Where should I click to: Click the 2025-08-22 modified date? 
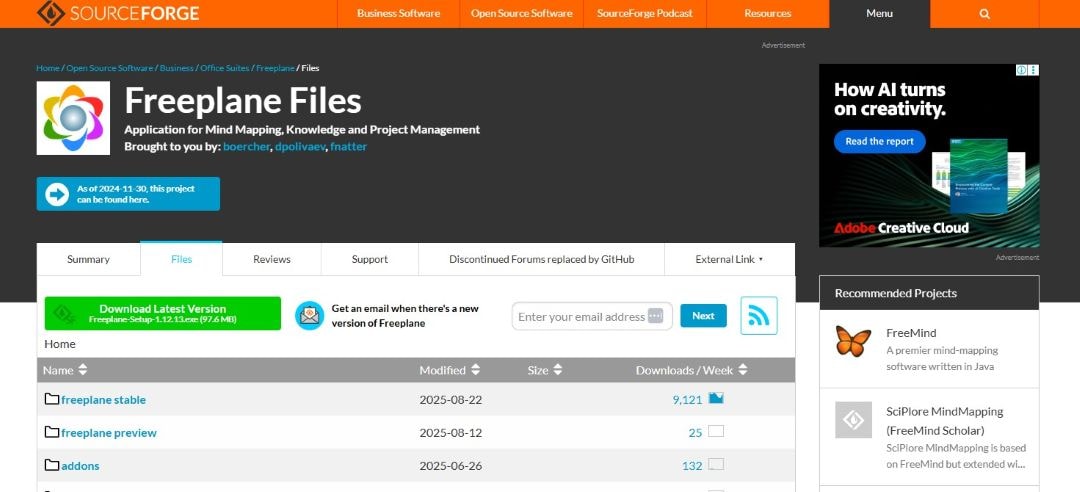click(450, 400)
